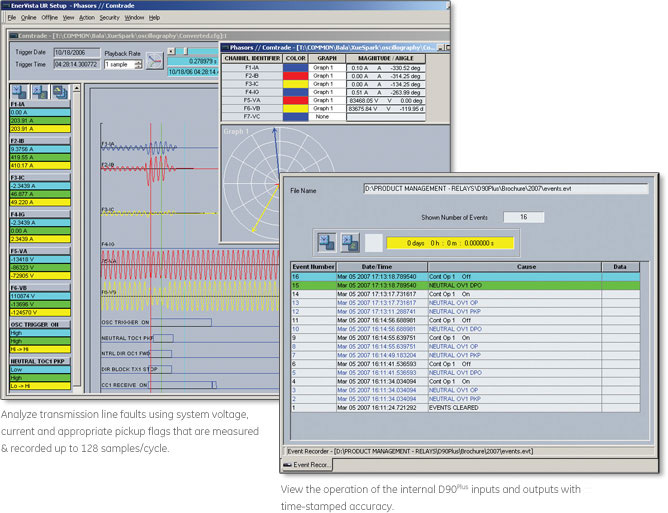
Task: Select cursor 1 icon in Event Recorder
Action: pos(327,242)
